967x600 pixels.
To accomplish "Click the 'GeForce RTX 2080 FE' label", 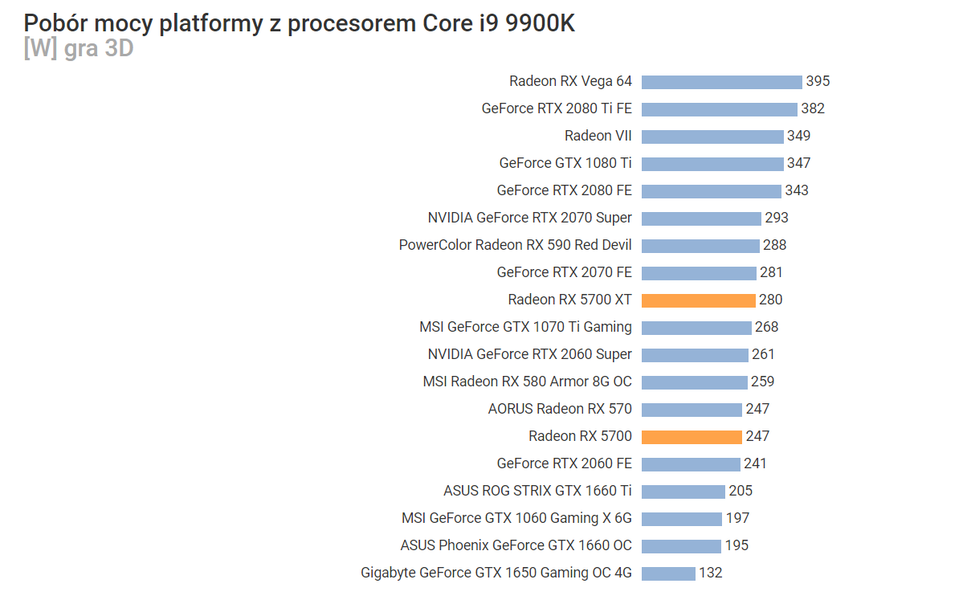I will [x=564, y=191].
